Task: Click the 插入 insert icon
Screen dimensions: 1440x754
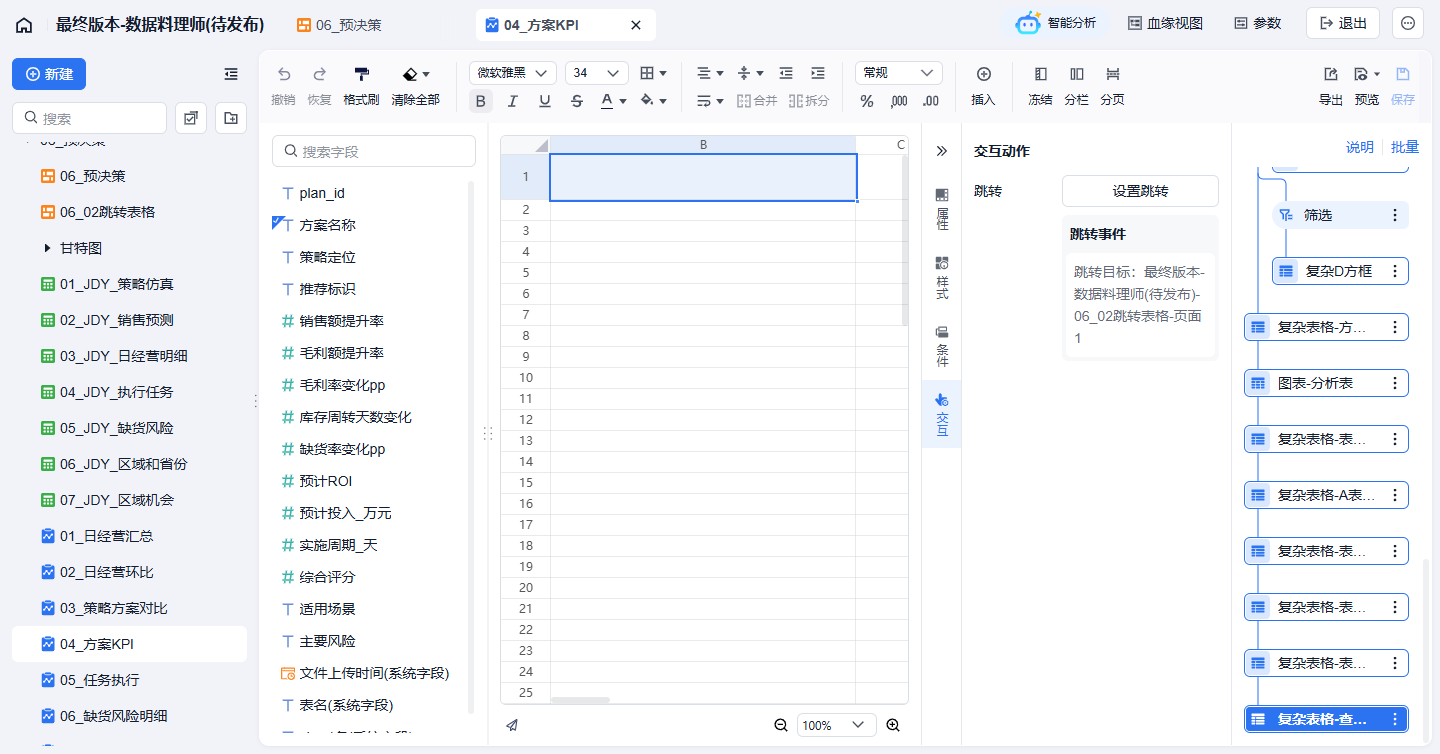Action: (x=984, y=74)
